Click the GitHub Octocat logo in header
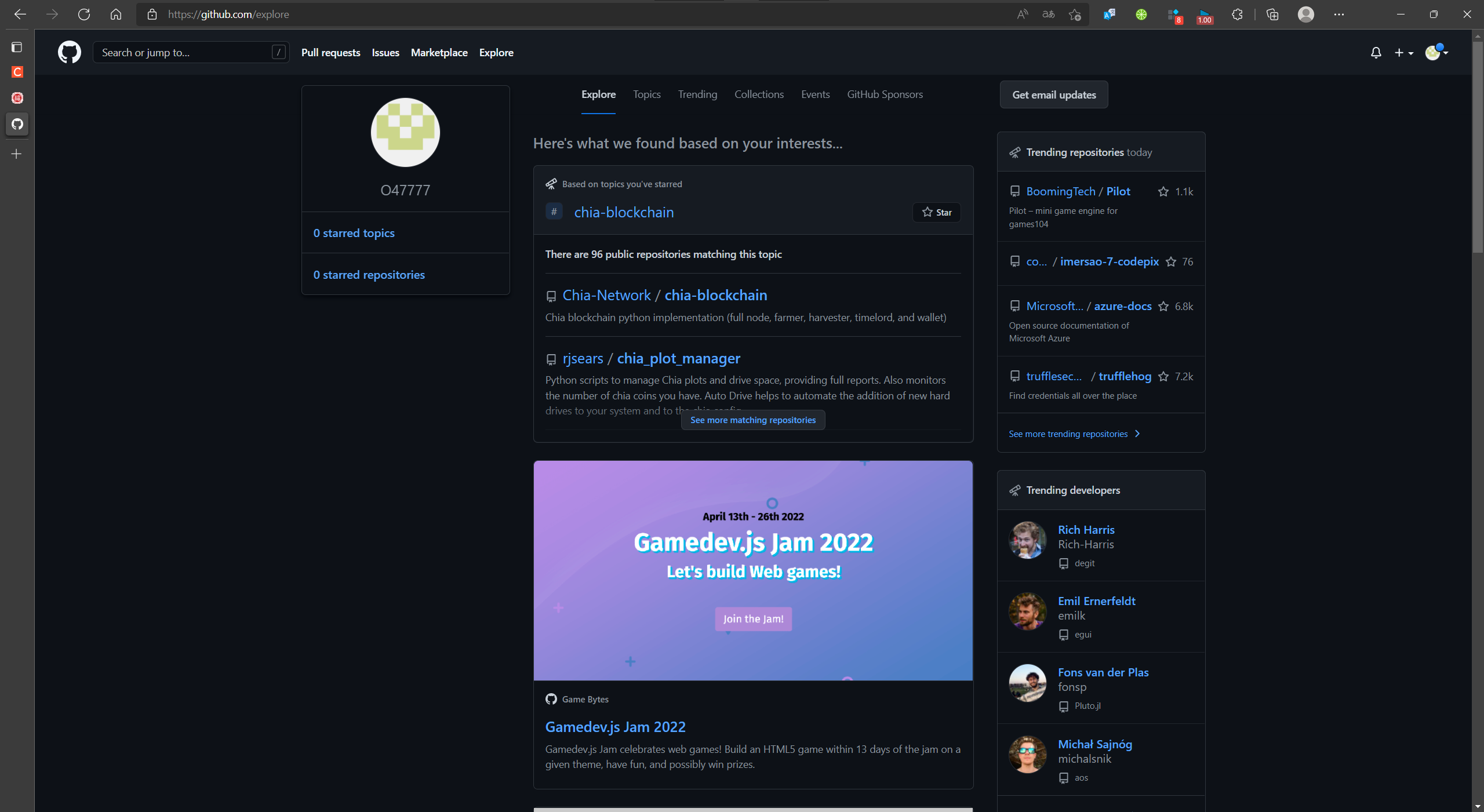The height and width of the screenshot is (812, 1484). click(69, 52)
